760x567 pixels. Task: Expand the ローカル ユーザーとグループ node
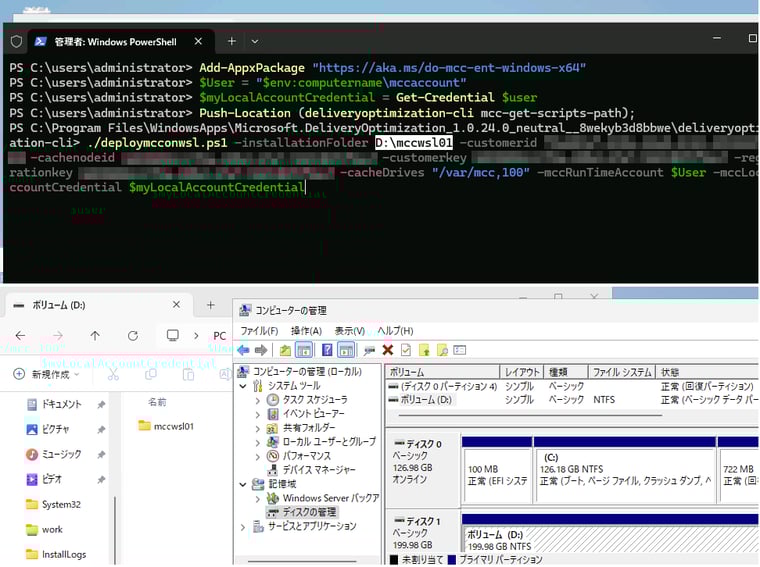coord(258,442)
